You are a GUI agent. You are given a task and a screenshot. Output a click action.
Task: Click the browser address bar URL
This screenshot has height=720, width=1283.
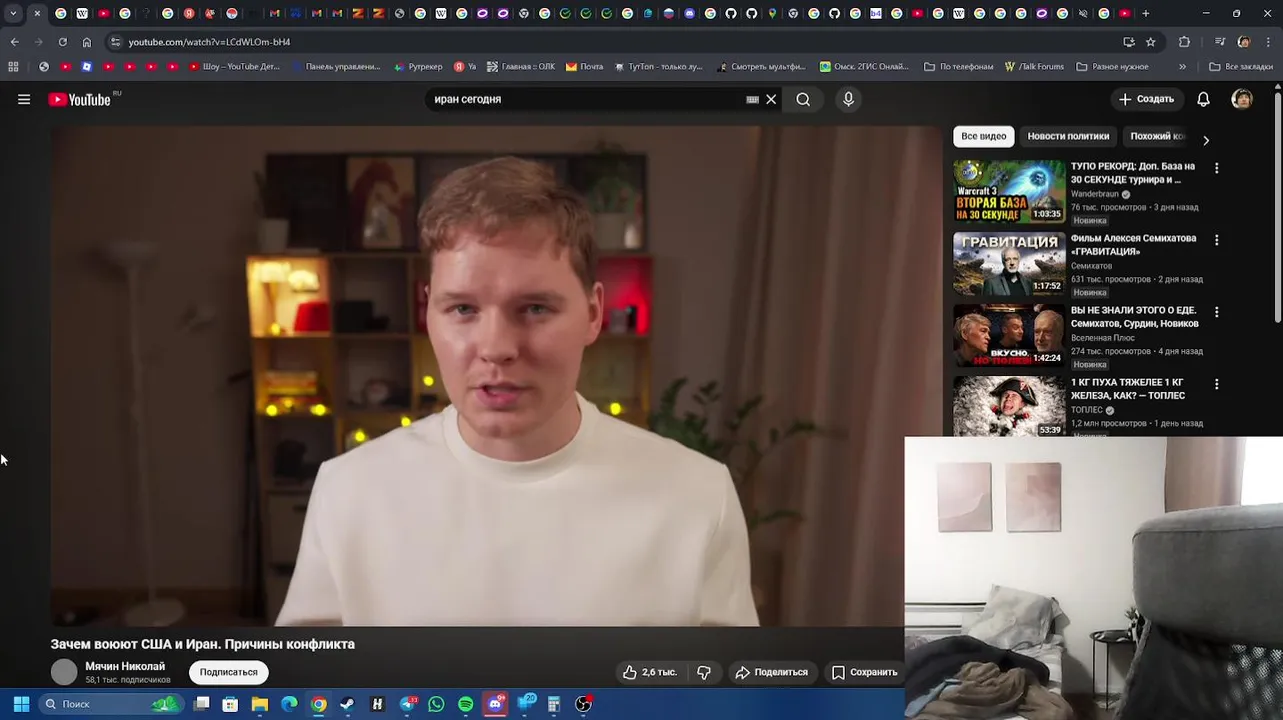pyautogui.click(x=209, y=42)
